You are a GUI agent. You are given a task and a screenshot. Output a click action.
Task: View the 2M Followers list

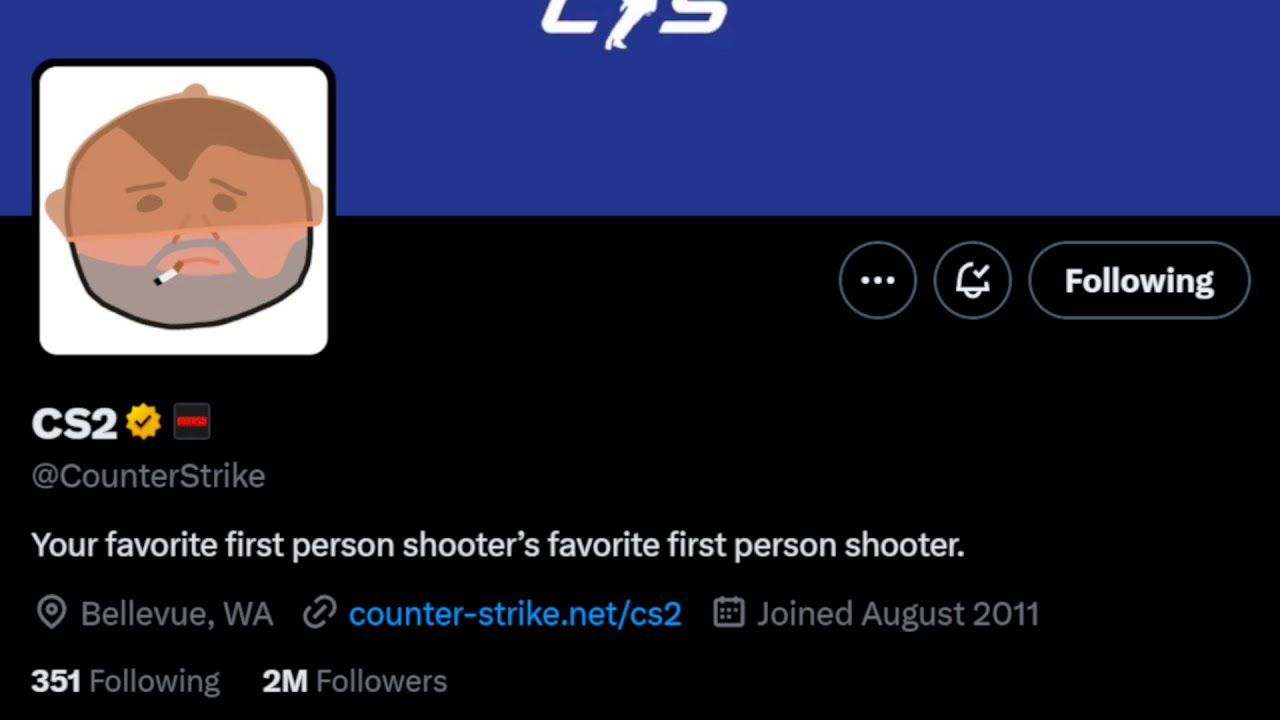(x=354, y=681)
